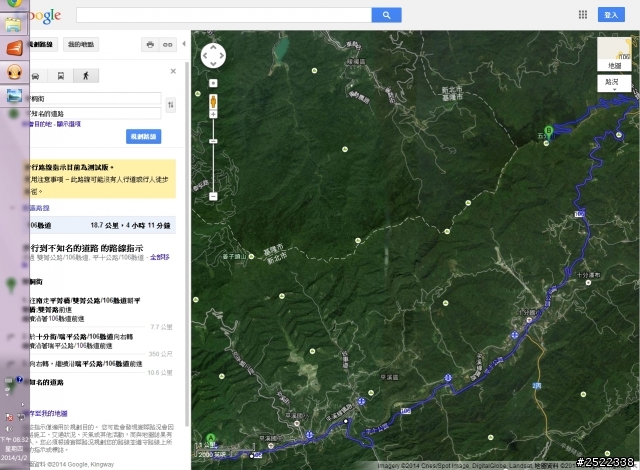Screen dimensions: 640x470
Task: Open the picture viewer taskbar icon
Action: [x=14, y=95]
